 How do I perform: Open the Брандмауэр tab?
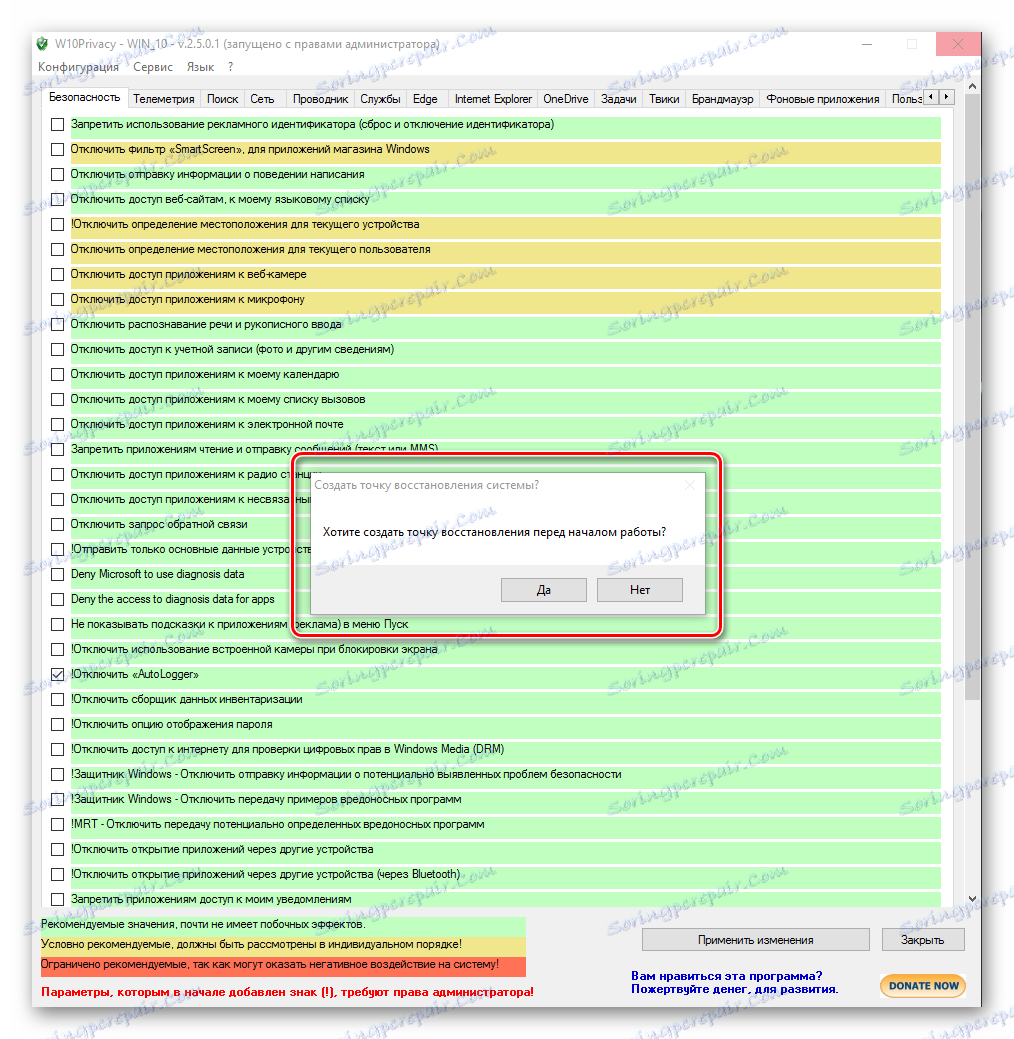[x=722, y=98]
